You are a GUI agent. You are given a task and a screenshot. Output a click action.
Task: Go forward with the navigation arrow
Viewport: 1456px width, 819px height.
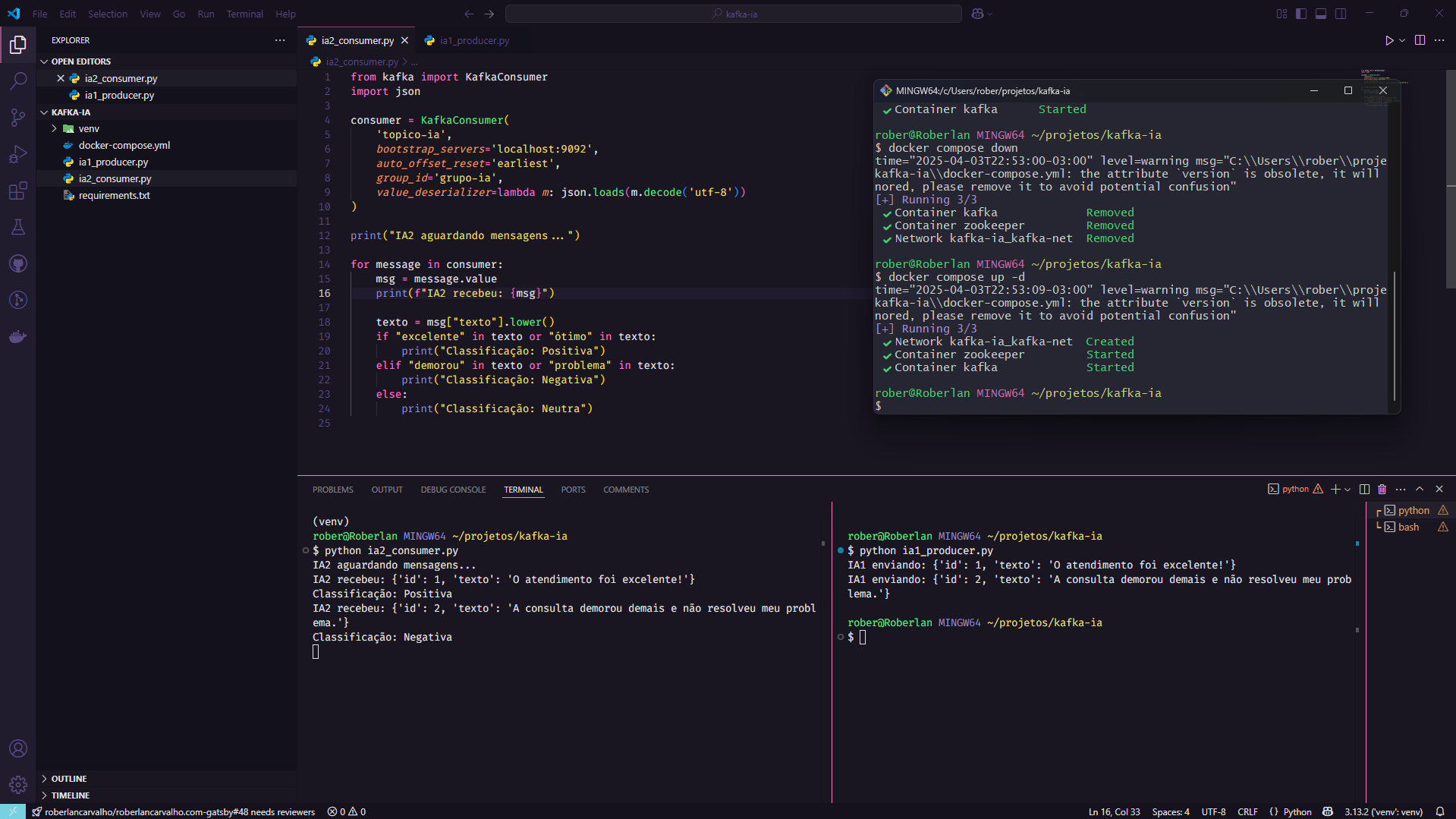[489, 14]
